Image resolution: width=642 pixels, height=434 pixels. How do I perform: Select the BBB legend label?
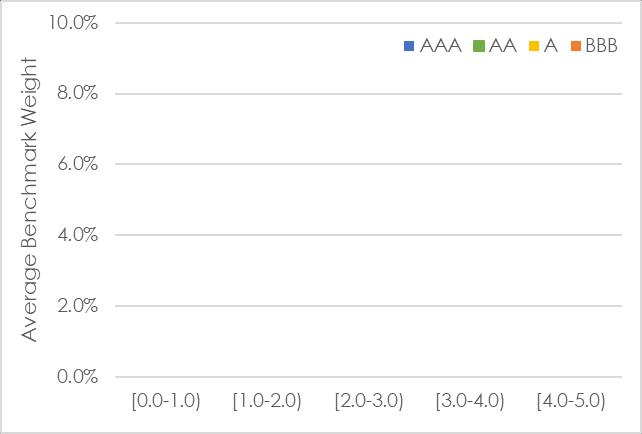click(x=601, y=46)
